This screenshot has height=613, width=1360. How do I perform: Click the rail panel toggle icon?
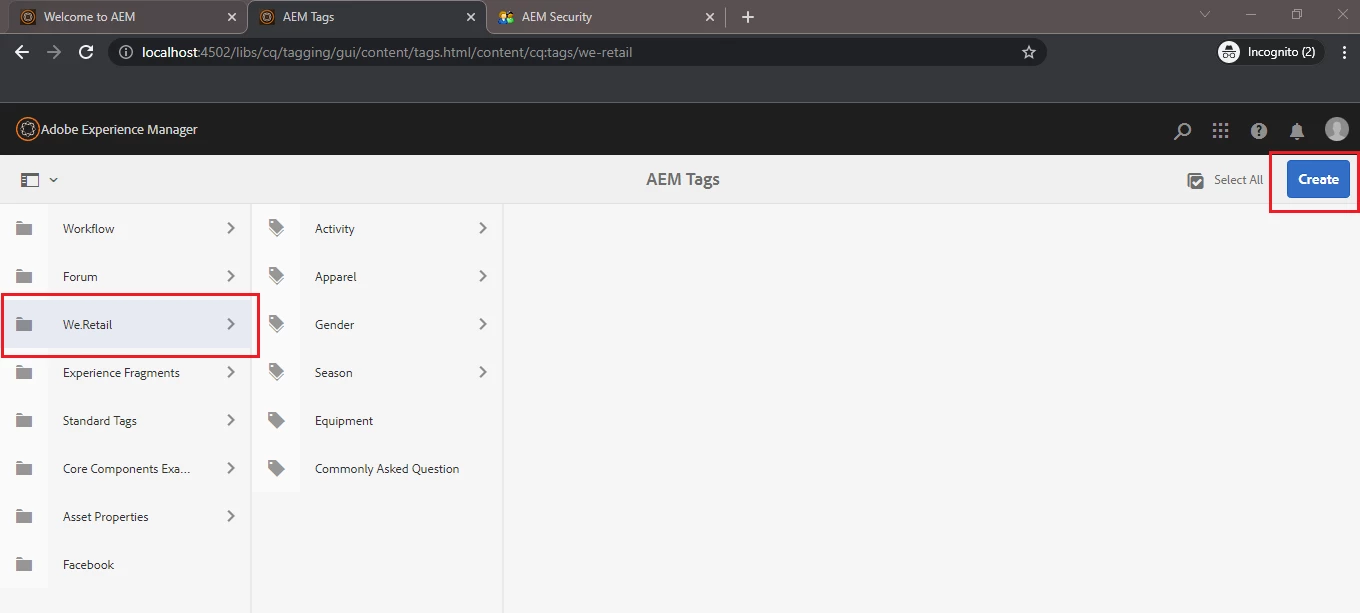(x=30, y=180)
